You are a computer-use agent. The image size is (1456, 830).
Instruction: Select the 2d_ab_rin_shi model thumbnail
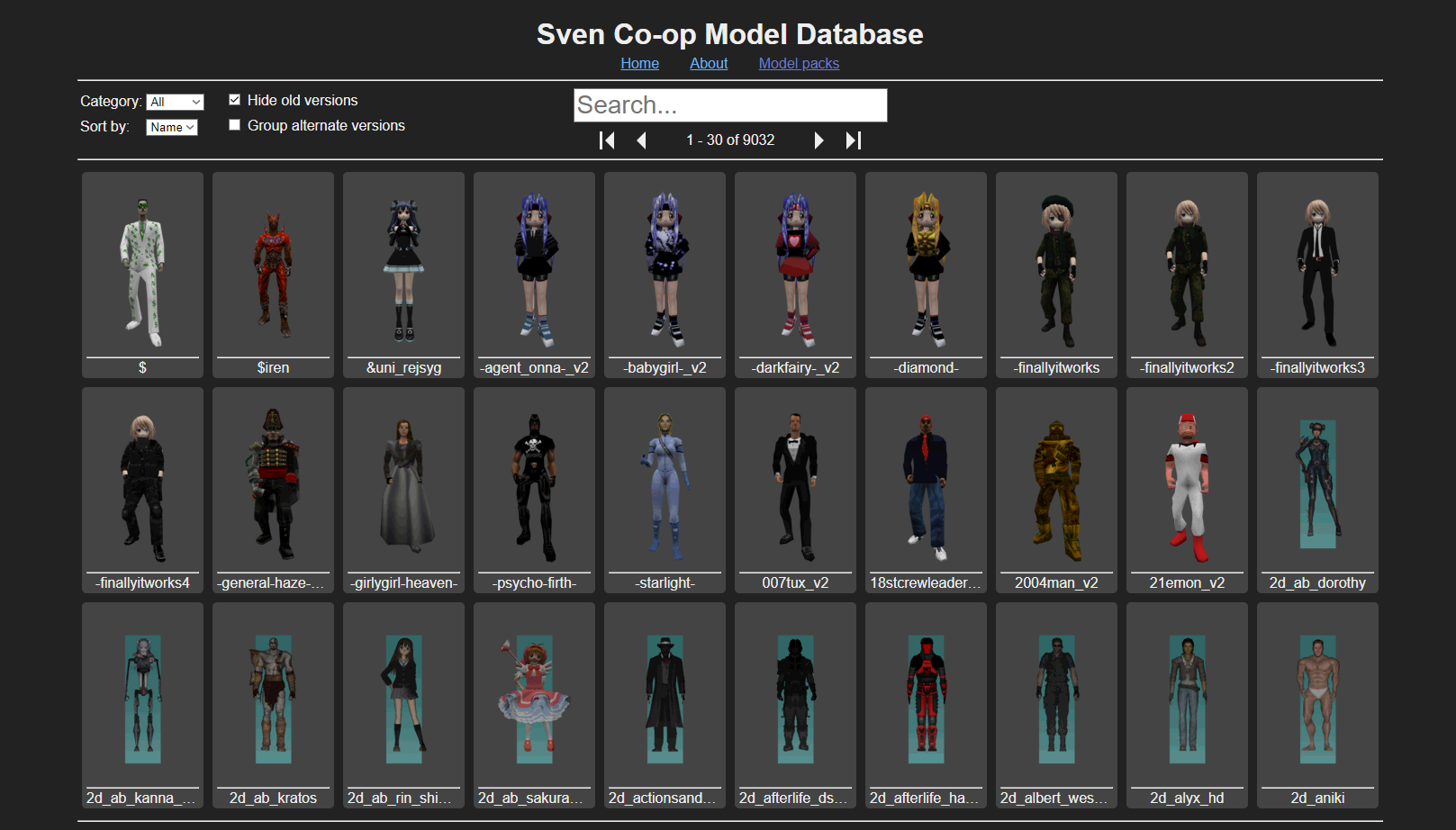tap(403, 706)
